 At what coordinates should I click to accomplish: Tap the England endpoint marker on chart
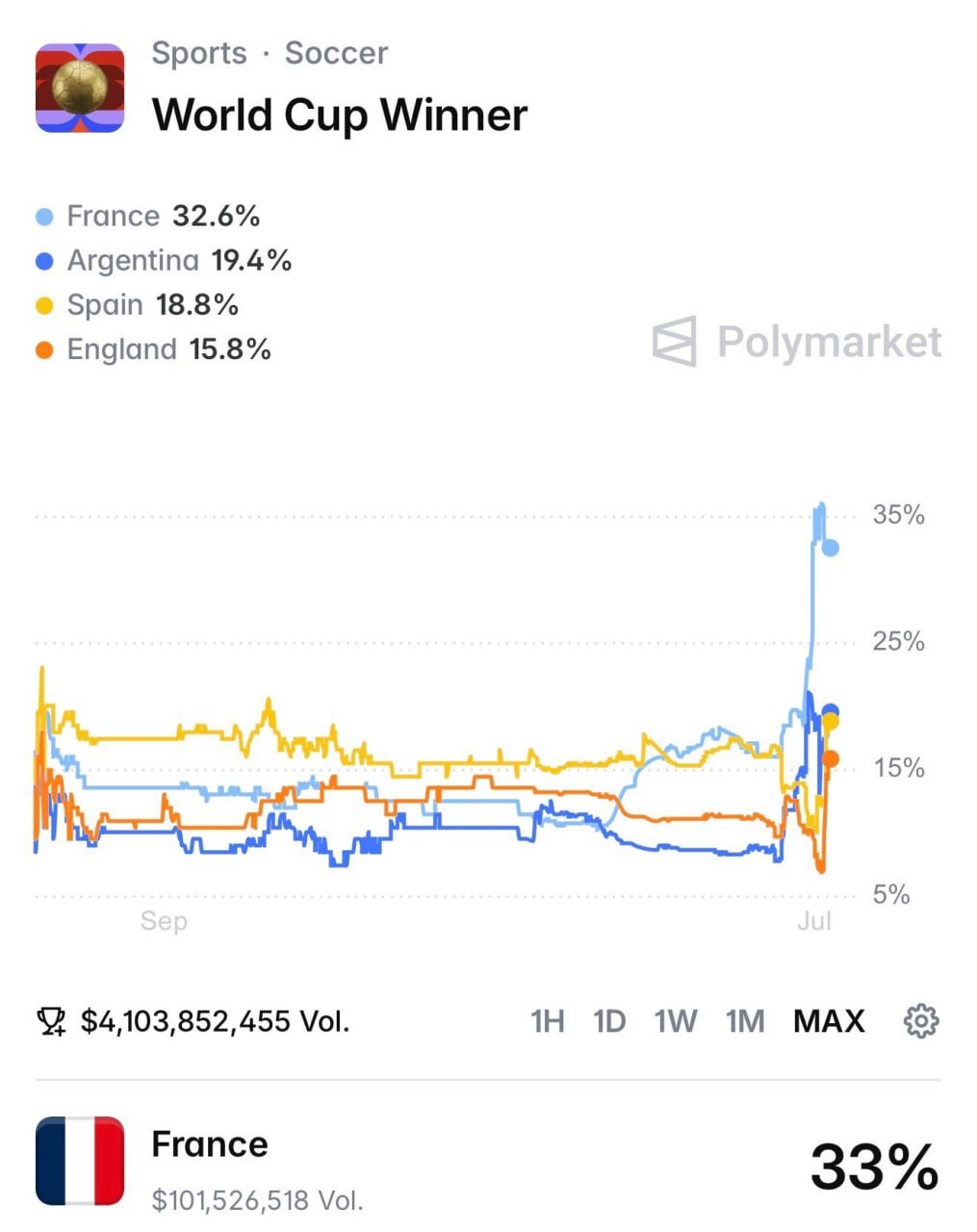click(830, 758)
